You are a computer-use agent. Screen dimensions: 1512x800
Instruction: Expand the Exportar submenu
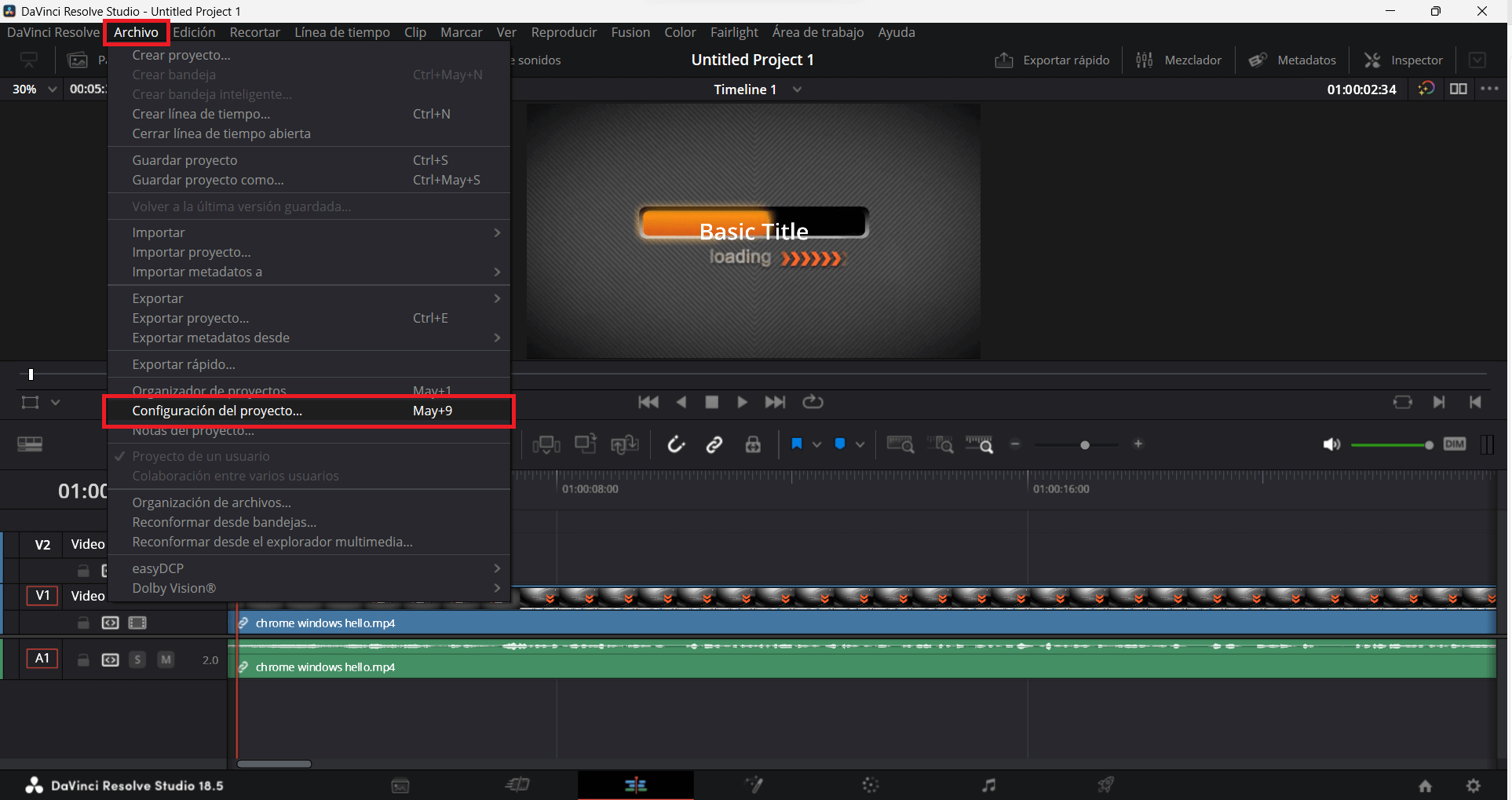[309, 298]
